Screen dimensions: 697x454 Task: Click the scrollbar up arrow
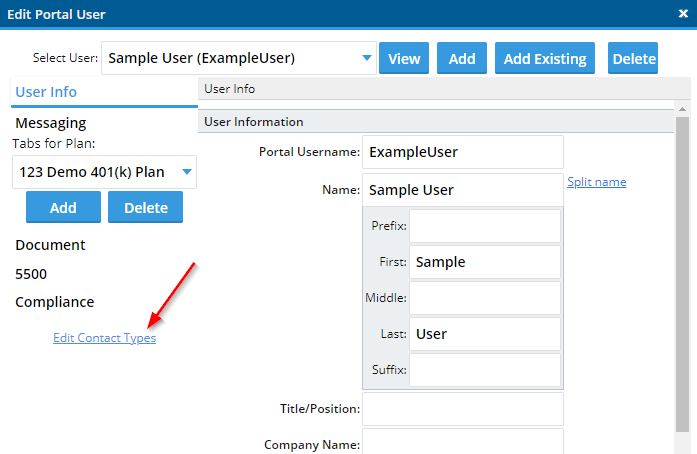click(682, 109)
